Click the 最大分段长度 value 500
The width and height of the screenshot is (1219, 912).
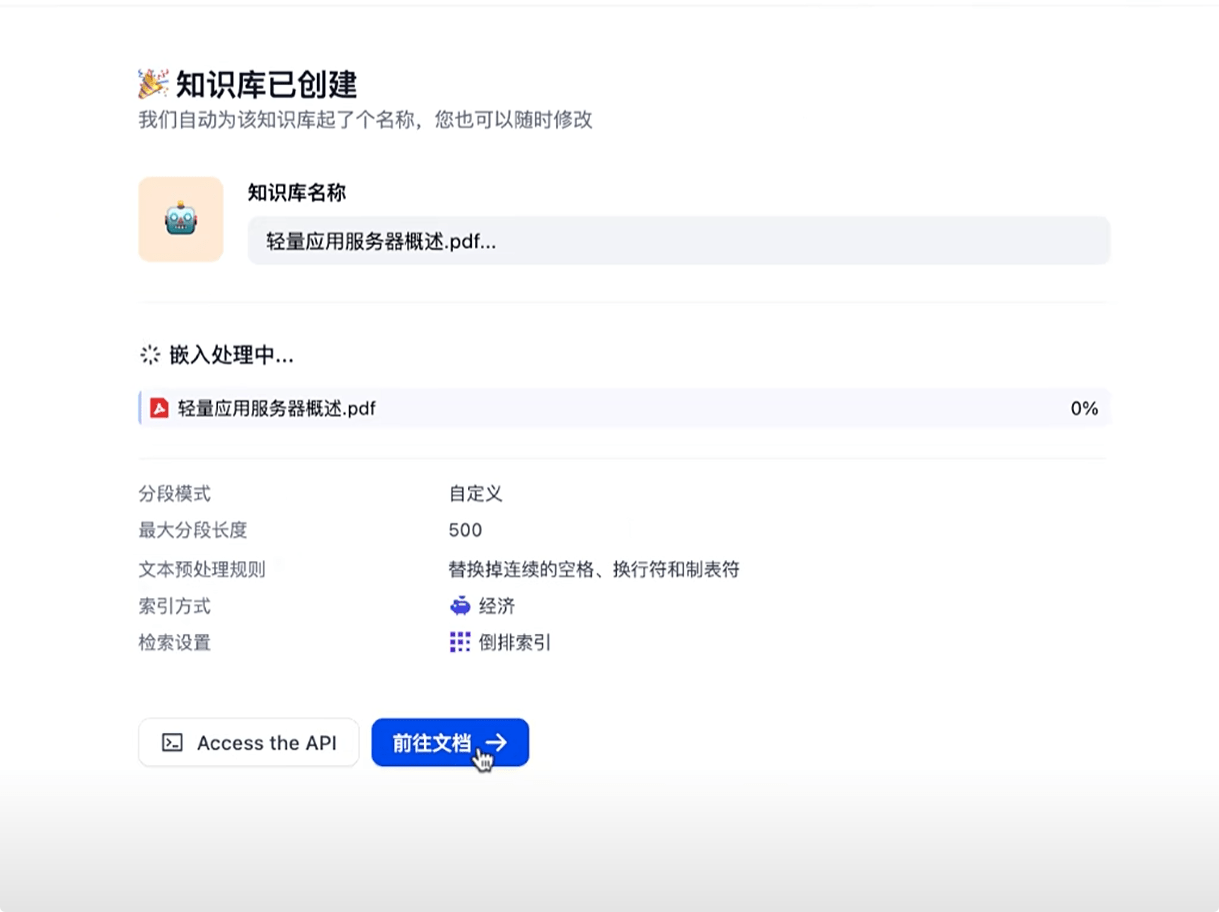tap(465, 530)
